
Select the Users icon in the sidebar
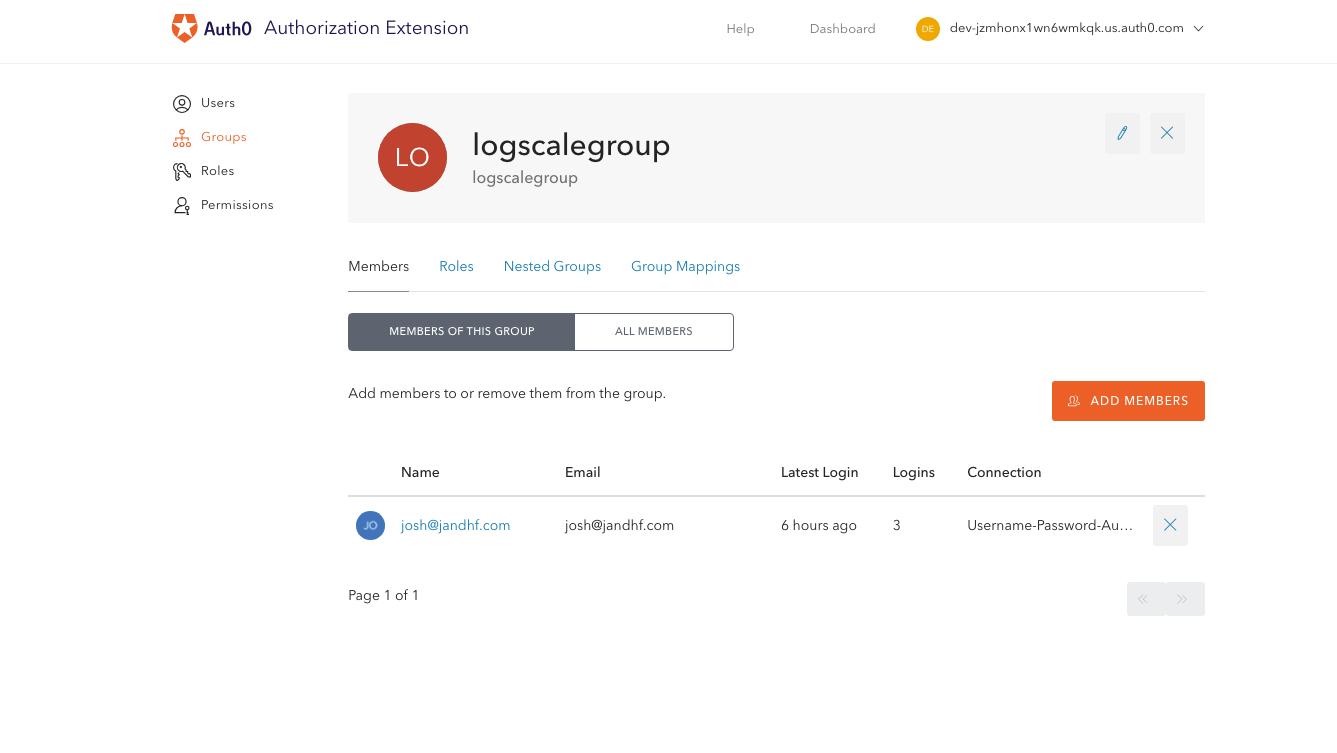point(181,103)
